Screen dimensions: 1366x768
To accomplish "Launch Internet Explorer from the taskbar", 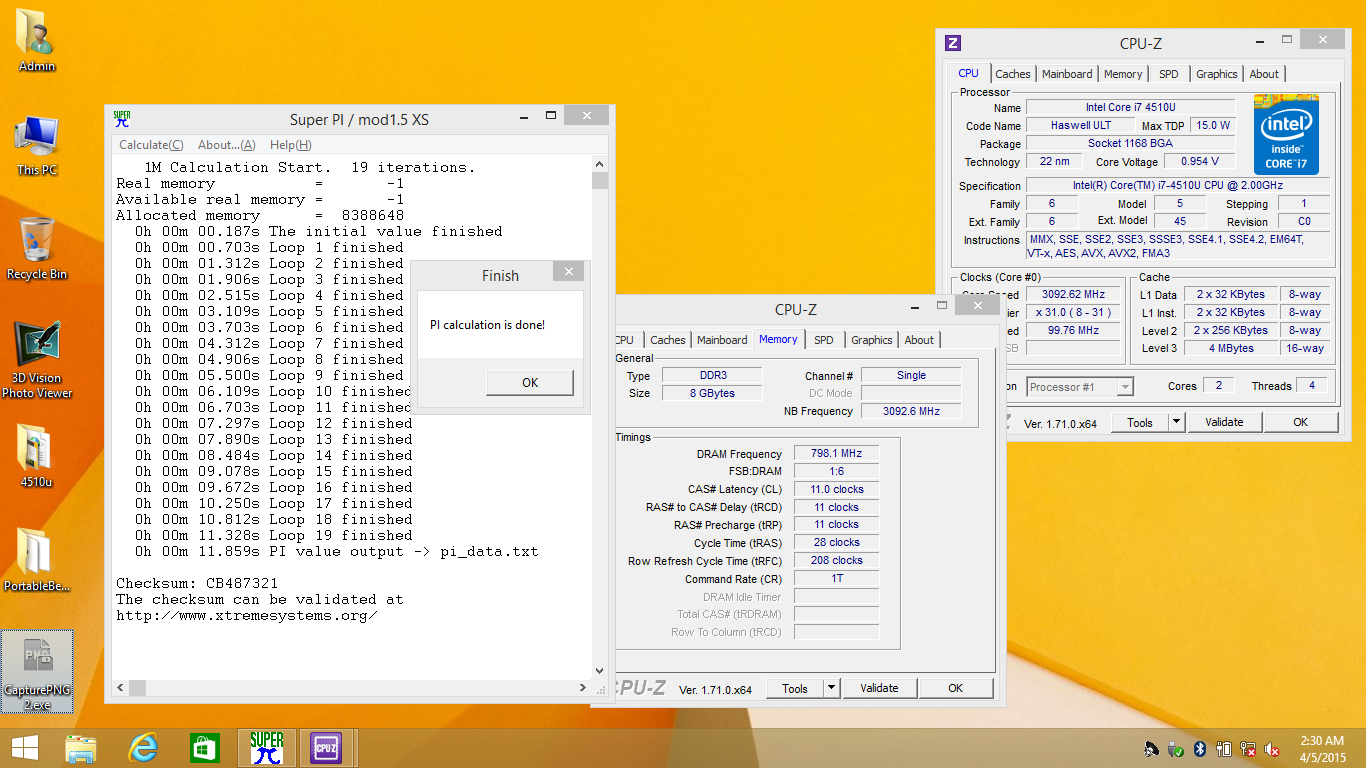I will pos(143,748).
